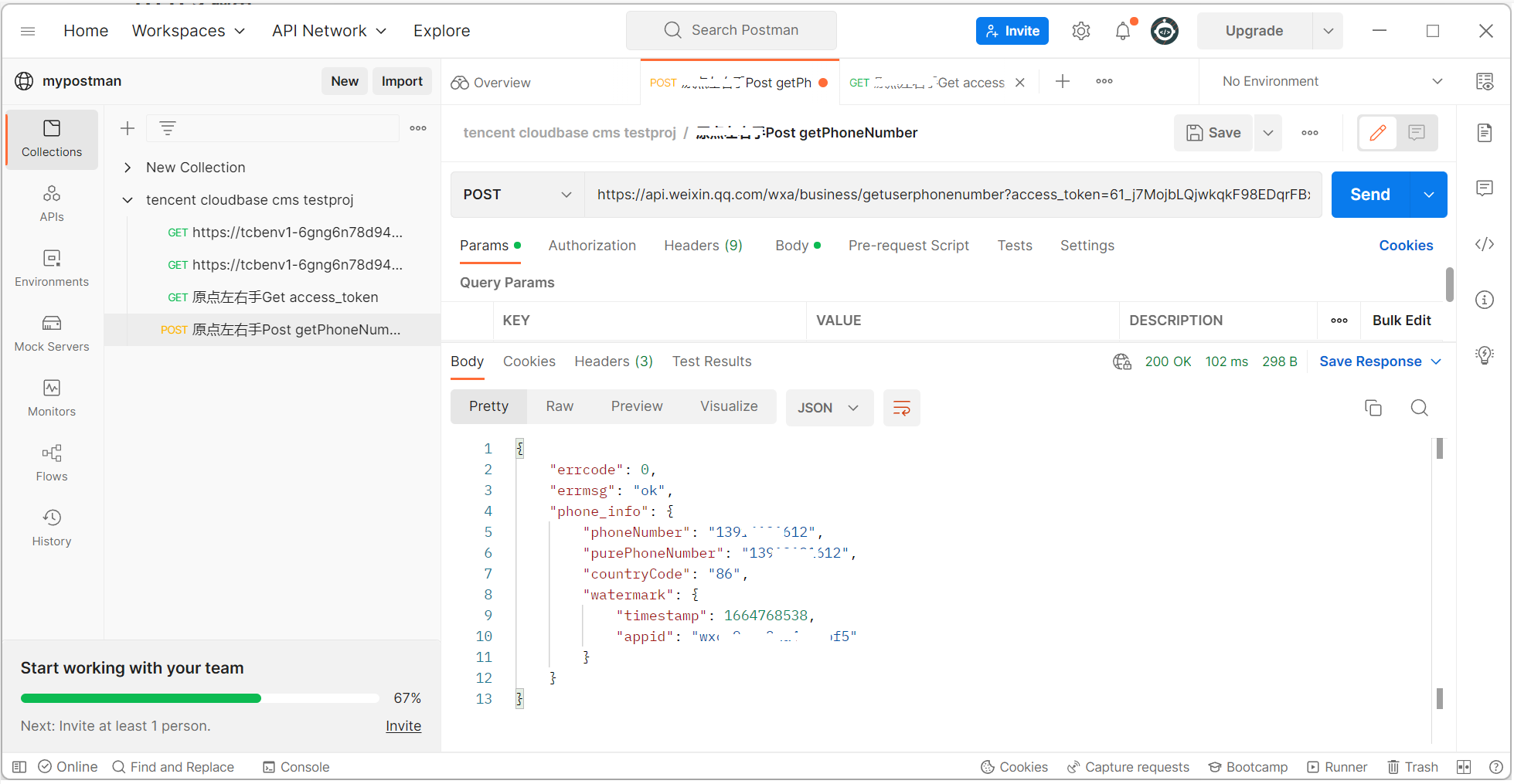Open the APIs sidebar panel
Viewport: 1514px width, 784px height.
pyautogui.click(x=52, y=204)
